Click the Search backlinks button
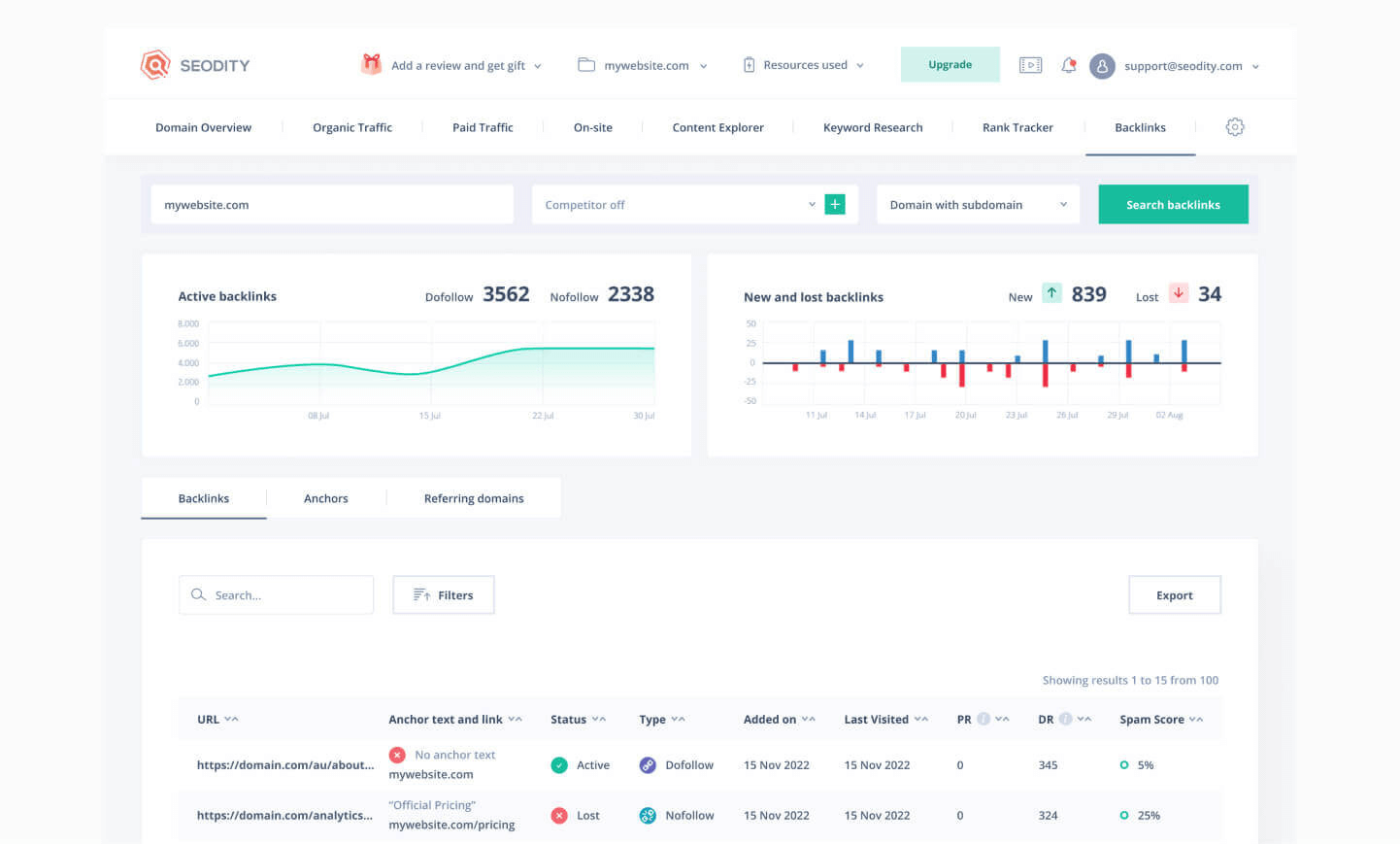This screenshot has height=844, width=1400. click(1173, 205)
